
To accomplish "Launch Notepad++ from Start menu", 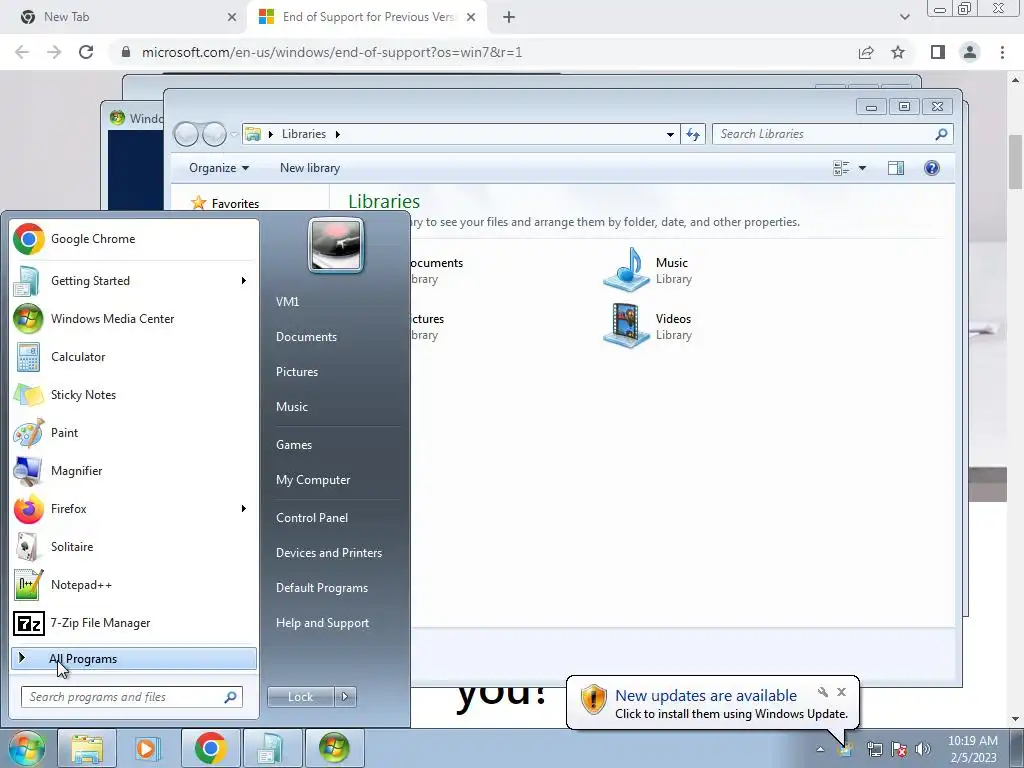I will pos(134,584).
